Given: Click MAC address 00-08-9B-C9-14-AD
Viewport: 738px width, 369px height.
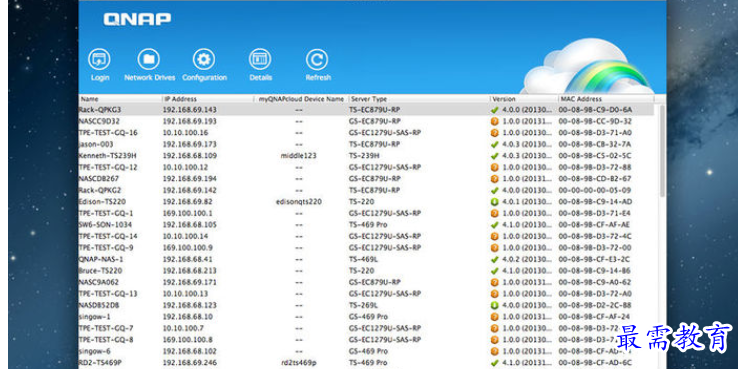Looking at the screenshot, I should 595,202.
